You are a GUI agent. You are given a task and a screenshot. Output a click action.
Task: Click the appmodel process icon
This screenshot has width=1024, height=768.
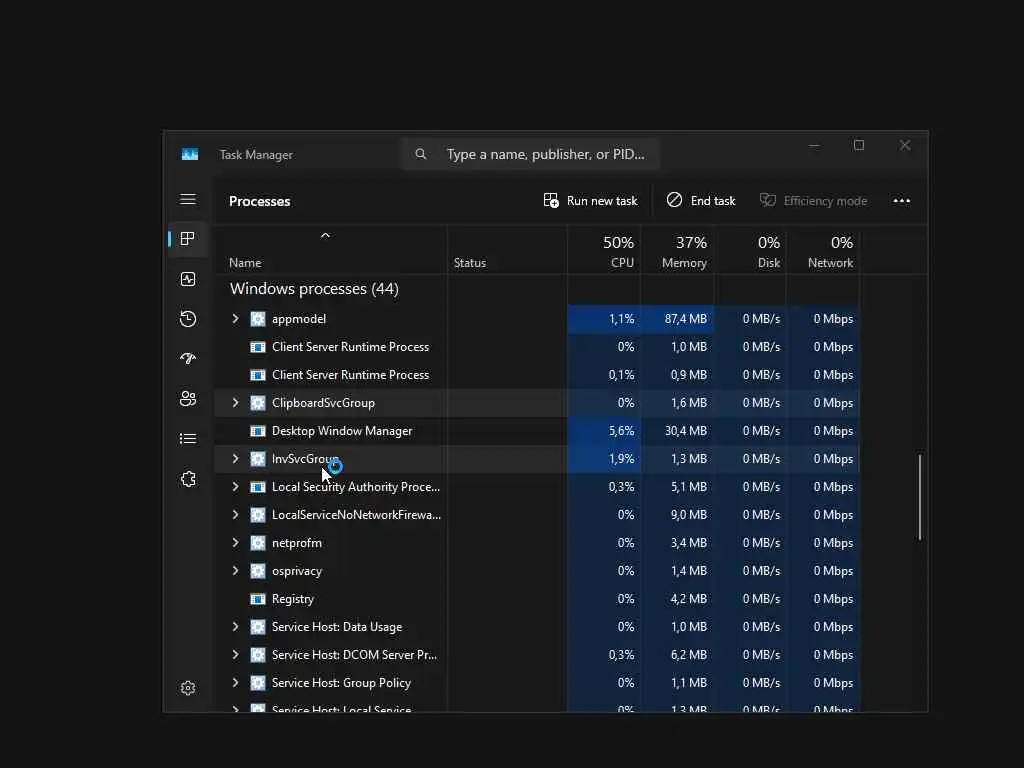[258, 319]
